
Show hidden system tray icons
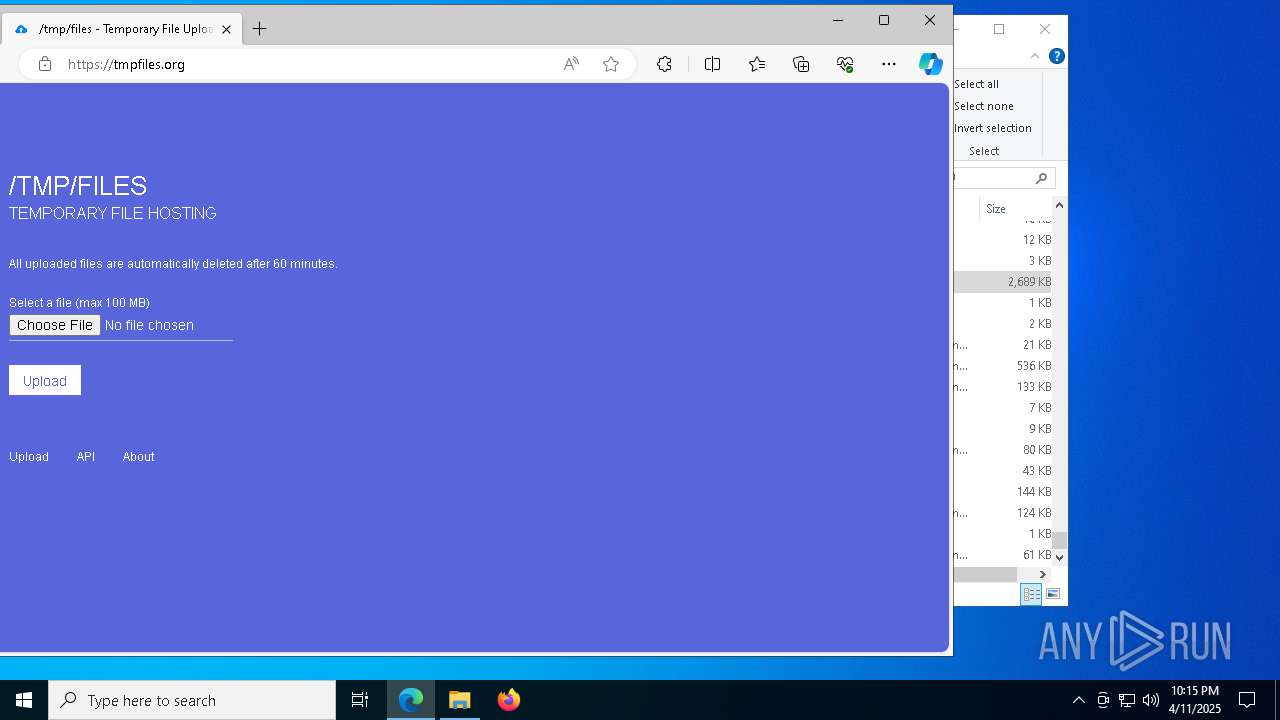click(x=1078, y=700)
